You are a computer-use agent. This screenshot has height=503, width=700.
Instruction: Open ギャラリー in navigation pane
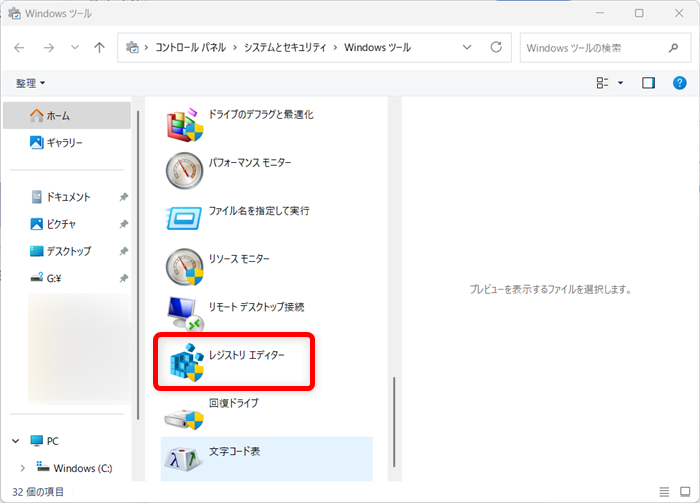(x=56, y=143)
